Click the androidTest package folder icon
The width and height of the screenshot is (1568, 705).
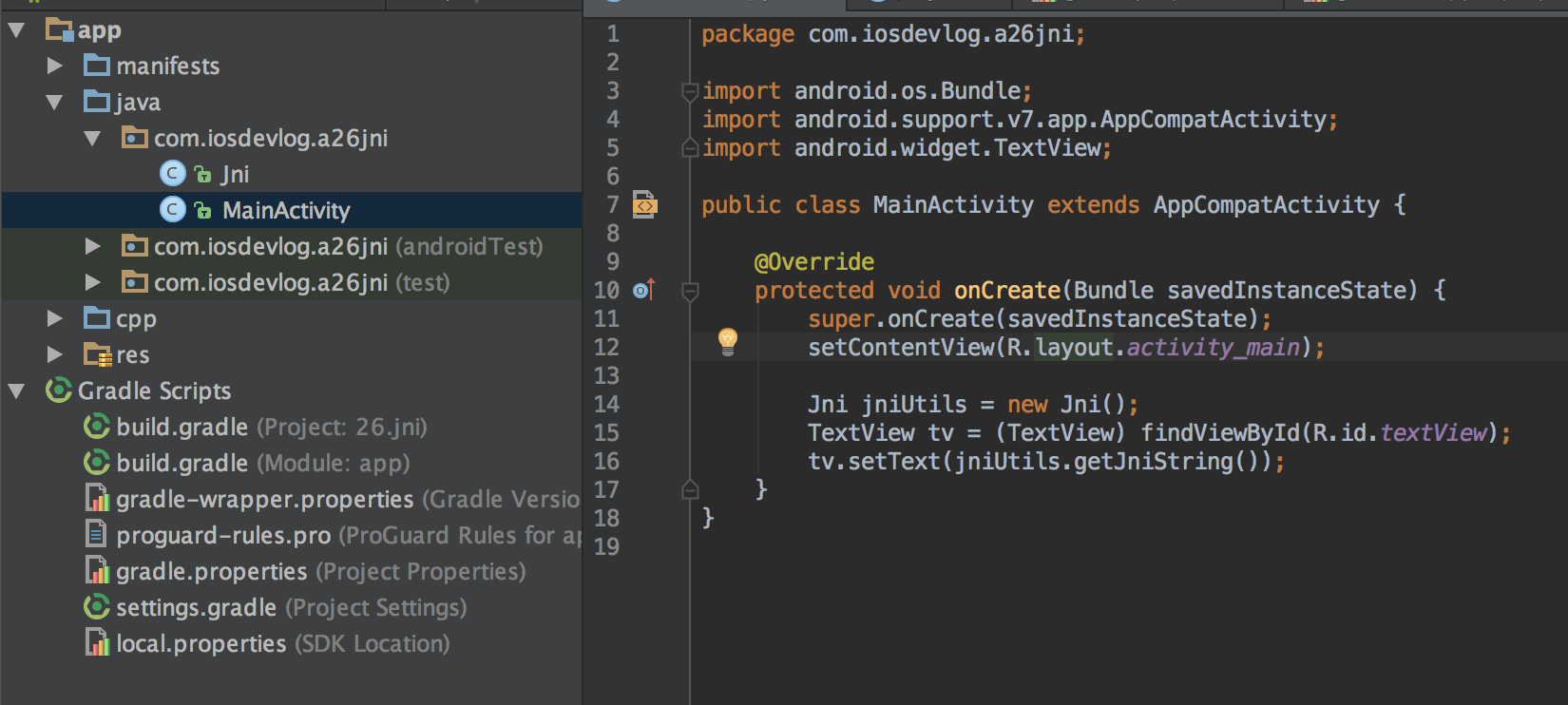tap(135, 246)
